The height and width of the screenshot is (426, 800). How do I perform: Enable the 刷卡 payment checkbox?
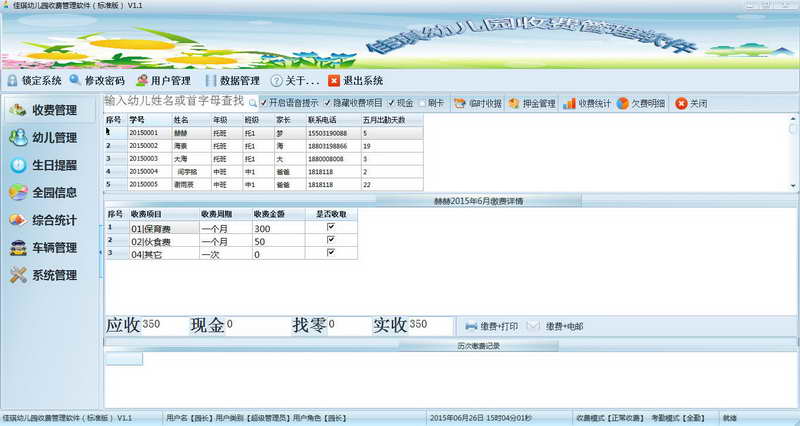pyautogui.click(x=423, y=103)
